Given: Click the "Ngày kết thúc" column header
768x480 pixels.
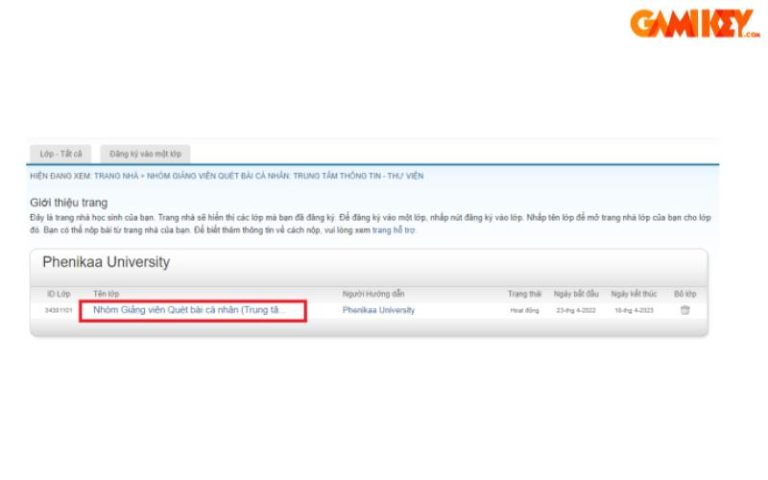Looking at the screenshot, I should (x=634, y=294).
